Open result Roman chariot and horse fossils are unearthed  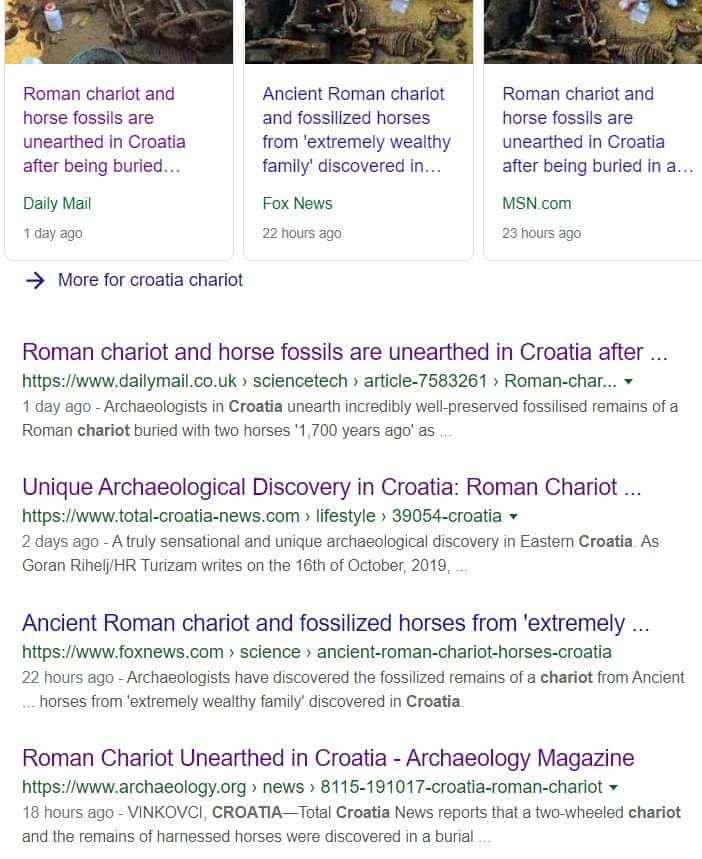345,352
